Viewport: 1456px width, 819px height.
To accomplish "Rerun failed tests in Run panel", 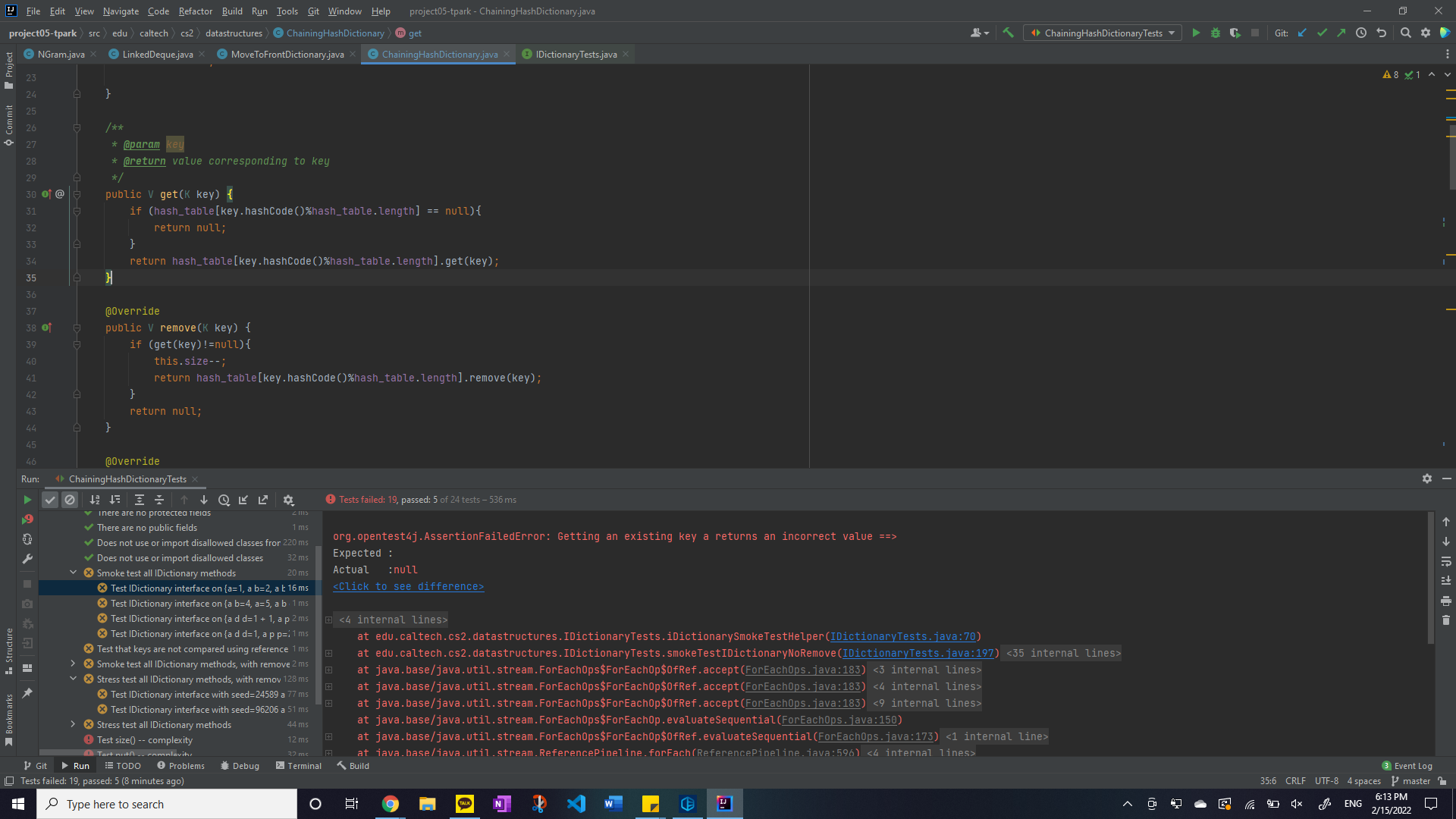I will click(x=27, y=519).
